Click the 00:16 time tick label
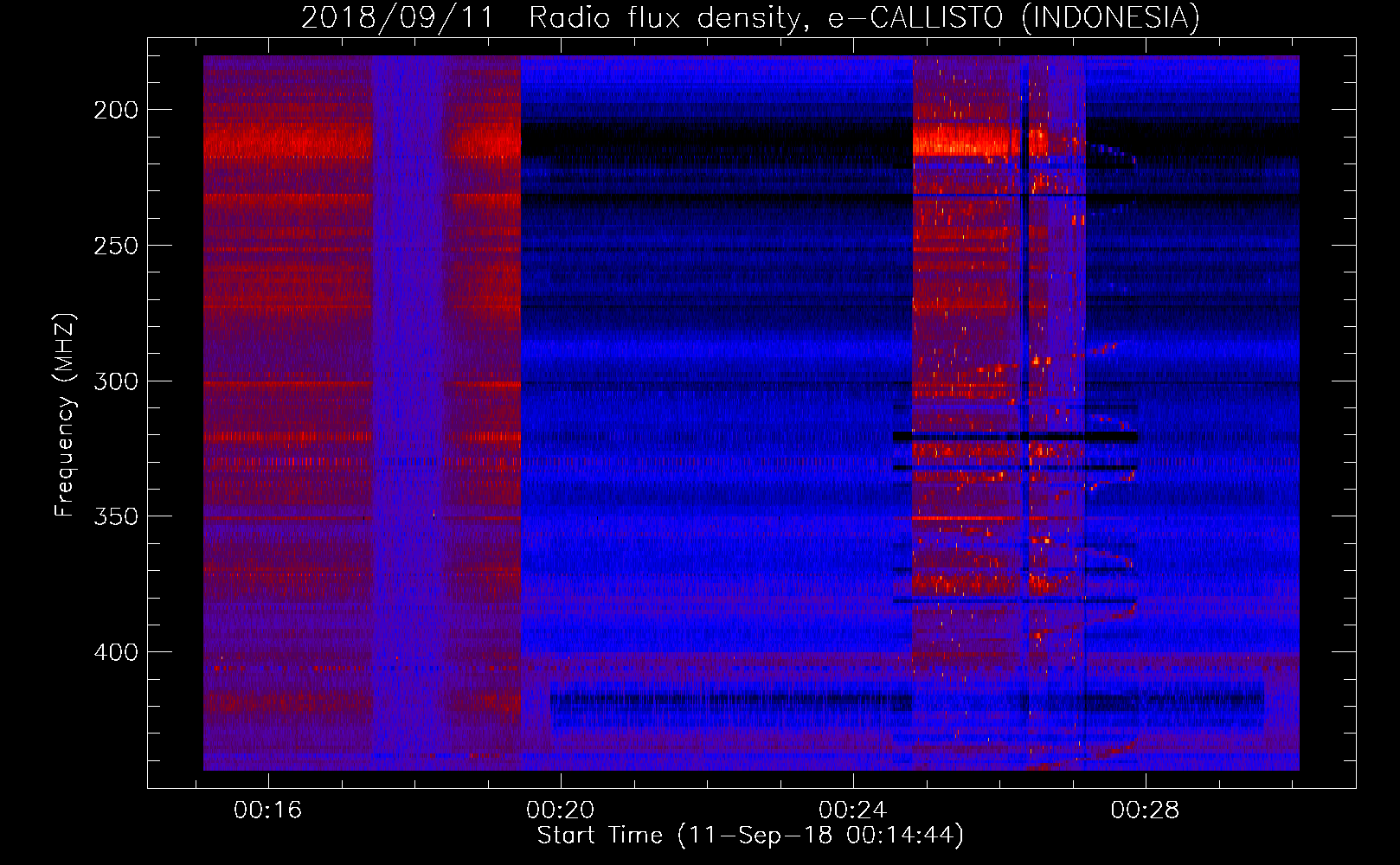The height and width of the screenshot is (865, 1400). pyautogui.click(x=267, y=810)
